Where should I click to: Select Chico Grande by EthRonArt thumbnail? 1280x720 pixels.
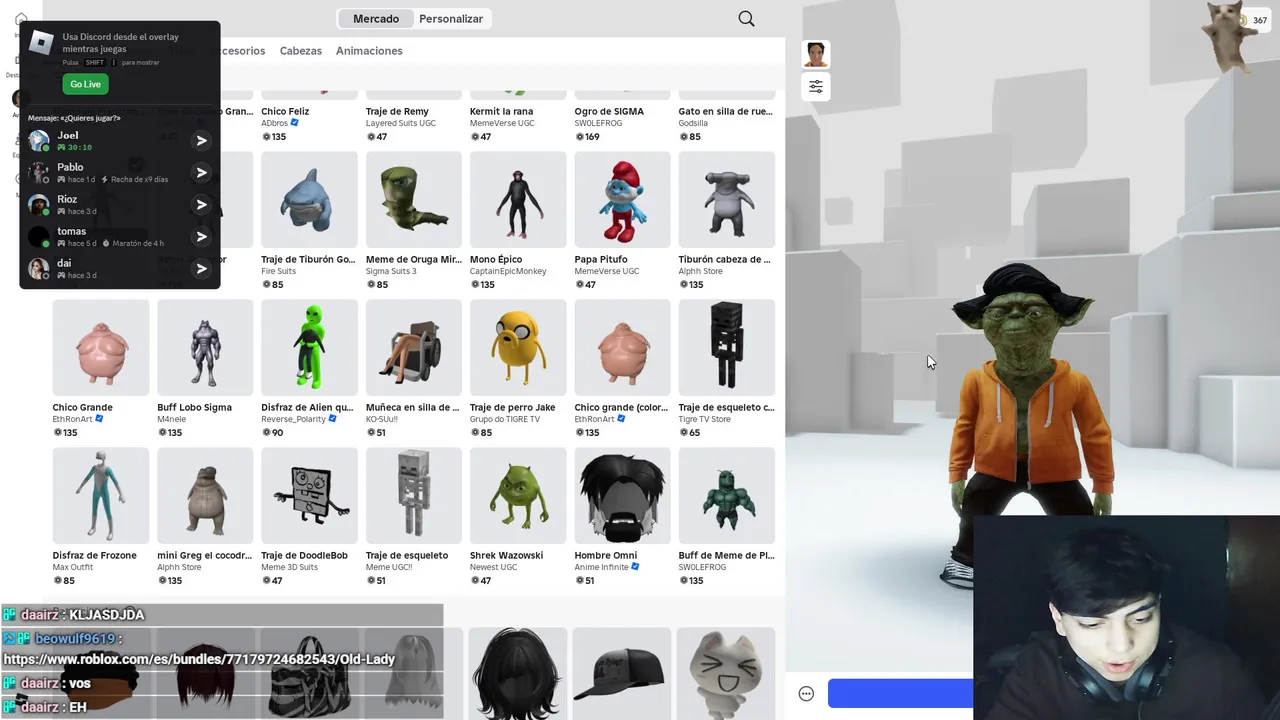click(x=101, y=348)
